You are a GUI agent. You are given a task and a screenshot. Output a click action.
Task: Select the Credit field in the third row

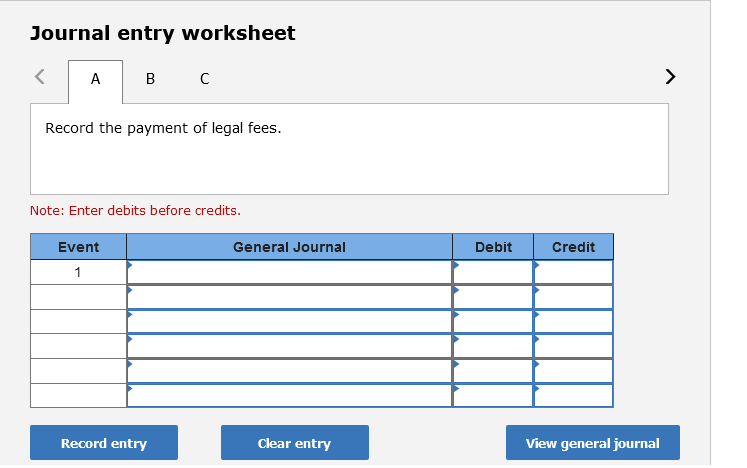coord(574,322)
